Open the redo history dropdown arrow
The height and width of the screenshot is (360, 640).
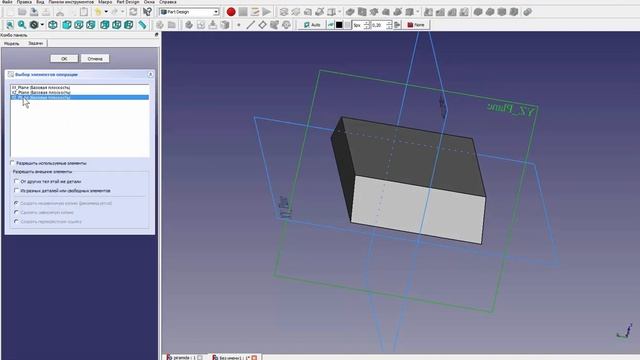pos(123,12)
